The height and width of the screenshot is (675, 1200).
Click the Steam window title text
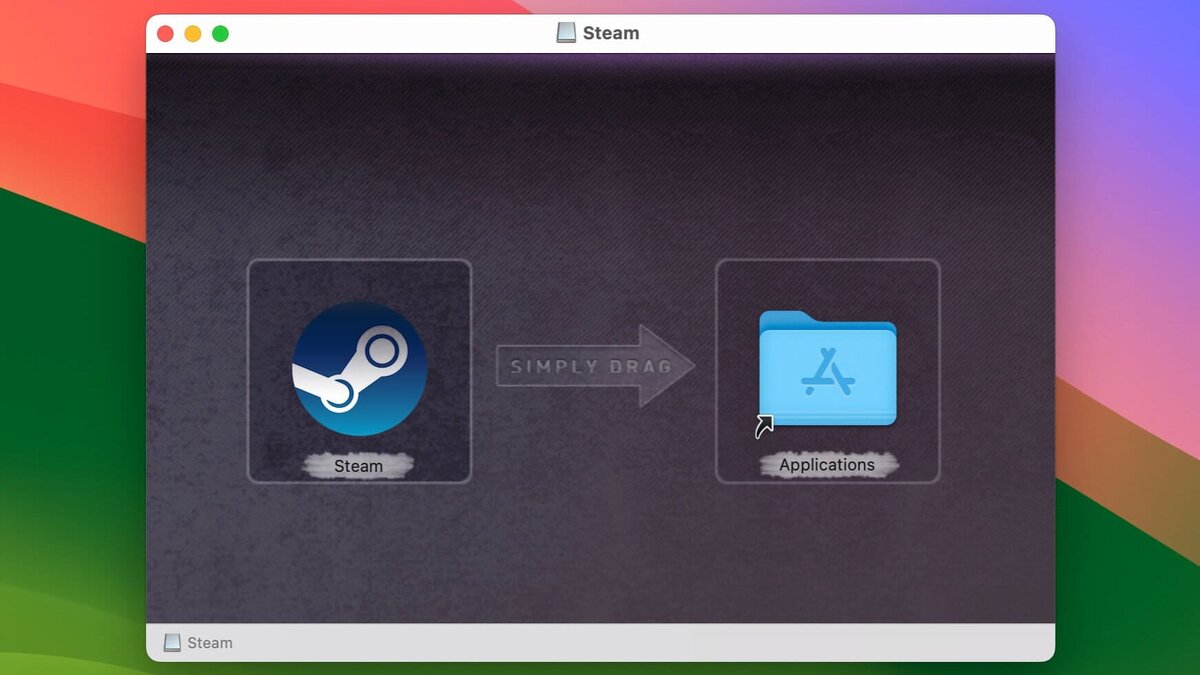pos(611,33)
